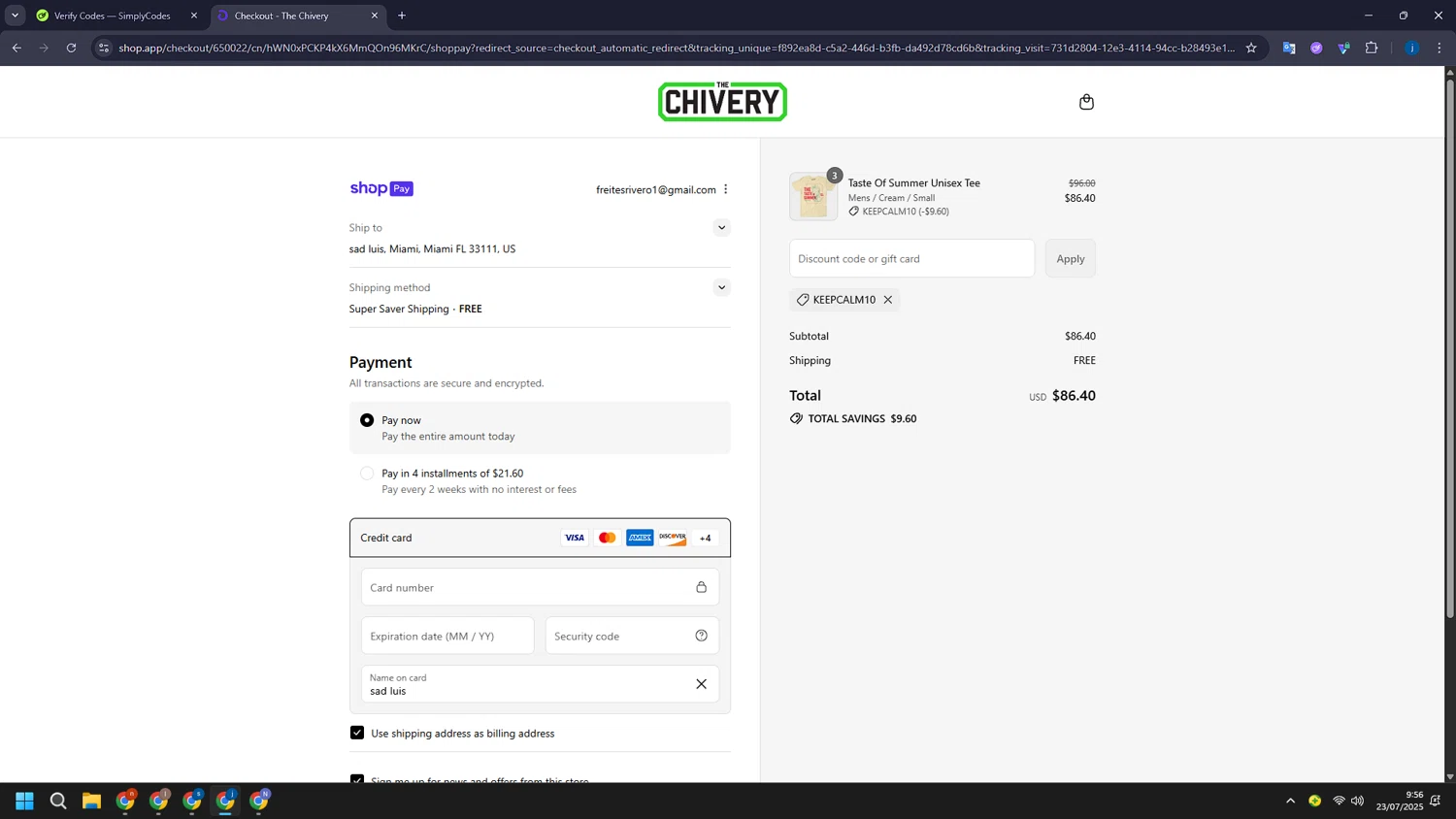This screenshot has width=1456, height=819.
Task: Click the Security code field
Action: coord(632,636)
